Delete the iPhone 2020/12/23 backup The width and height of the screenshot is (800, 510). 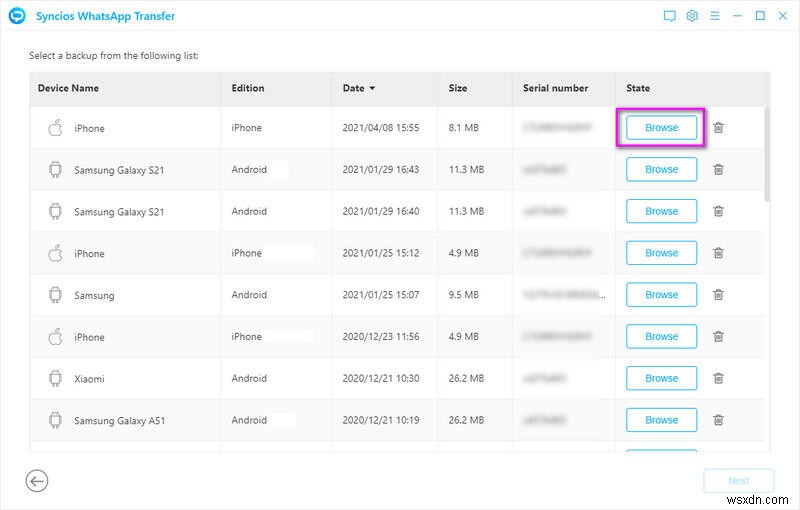718,337
